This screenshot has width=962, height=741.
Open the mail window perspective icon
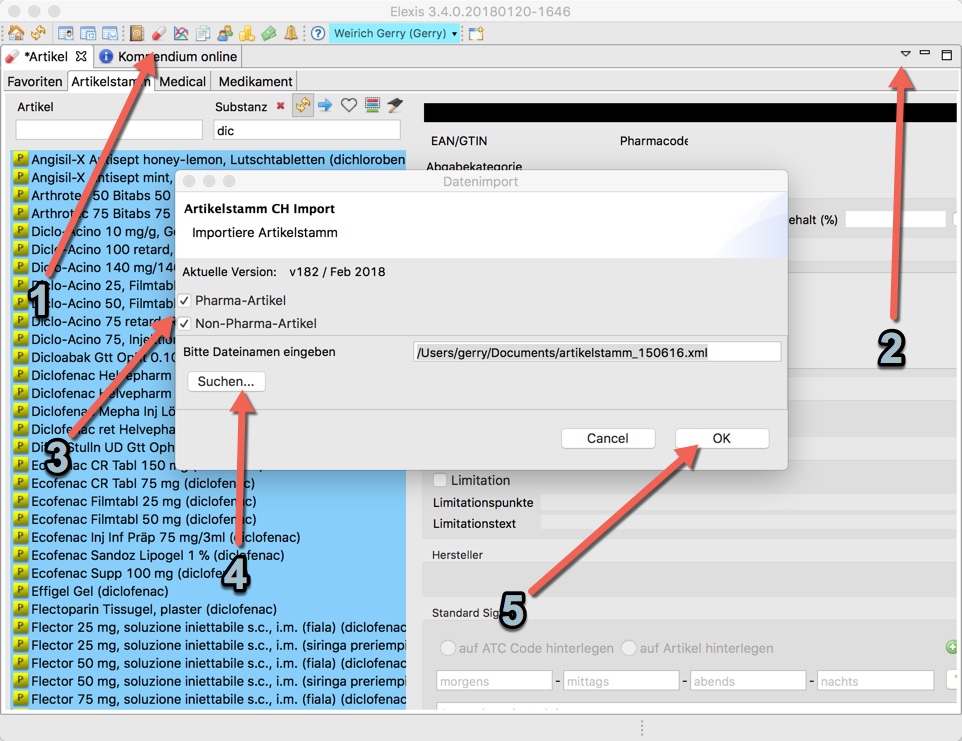tap(110, 33)
